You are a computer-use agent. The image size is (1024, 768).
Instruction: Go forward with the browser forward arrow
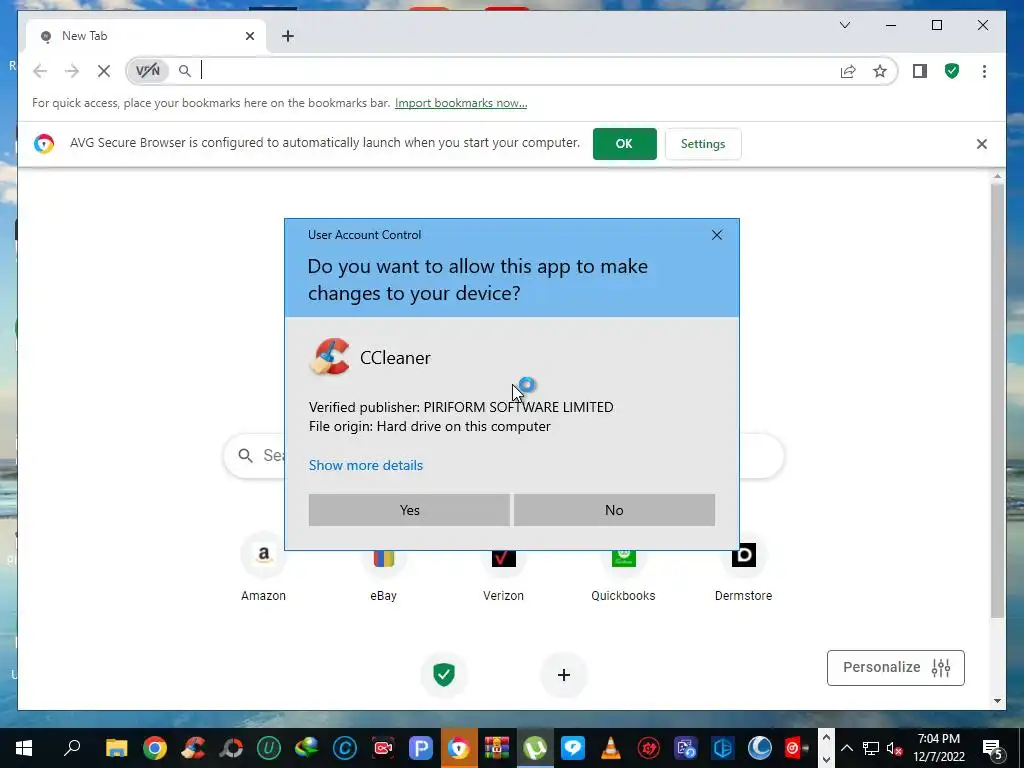pos(72,71)
